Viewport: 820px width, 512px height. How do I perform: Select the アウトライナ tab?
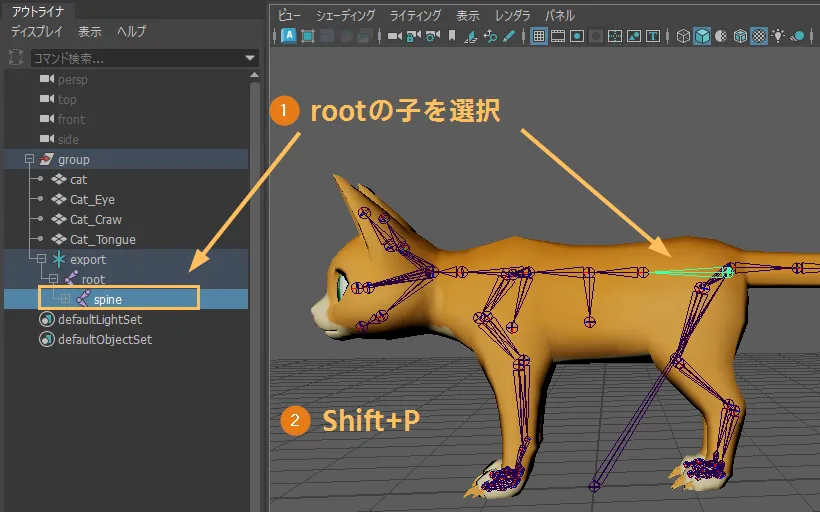click(x=38, y=11)
